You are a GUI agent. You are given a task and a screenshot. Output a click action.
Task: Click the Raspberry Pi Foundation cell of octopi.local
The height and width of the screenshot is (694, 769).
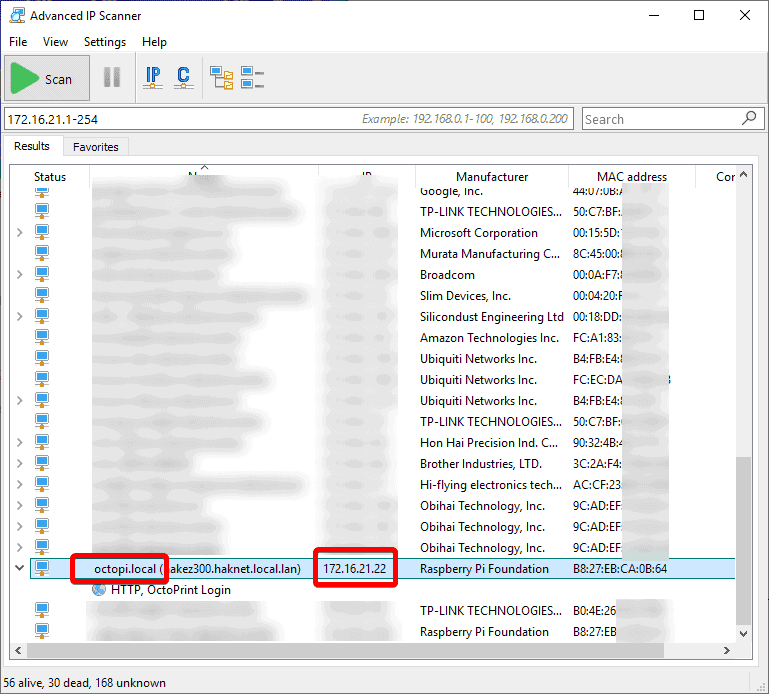[x=484, y=568]
